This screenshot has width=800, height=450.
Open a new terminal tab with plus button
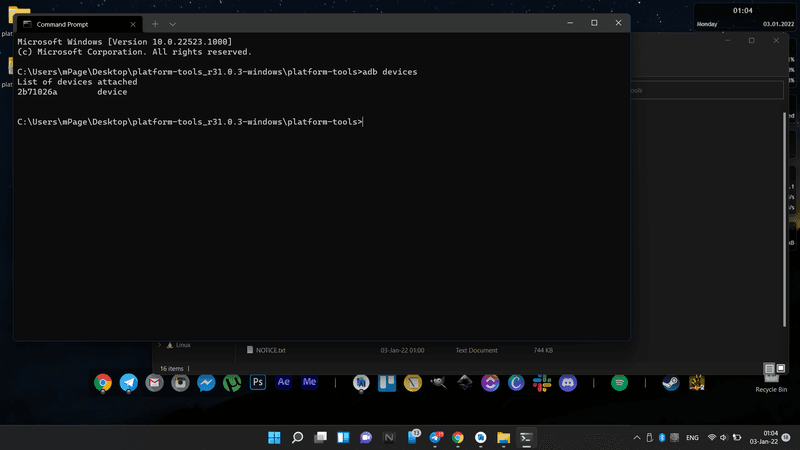coord(155,24)
